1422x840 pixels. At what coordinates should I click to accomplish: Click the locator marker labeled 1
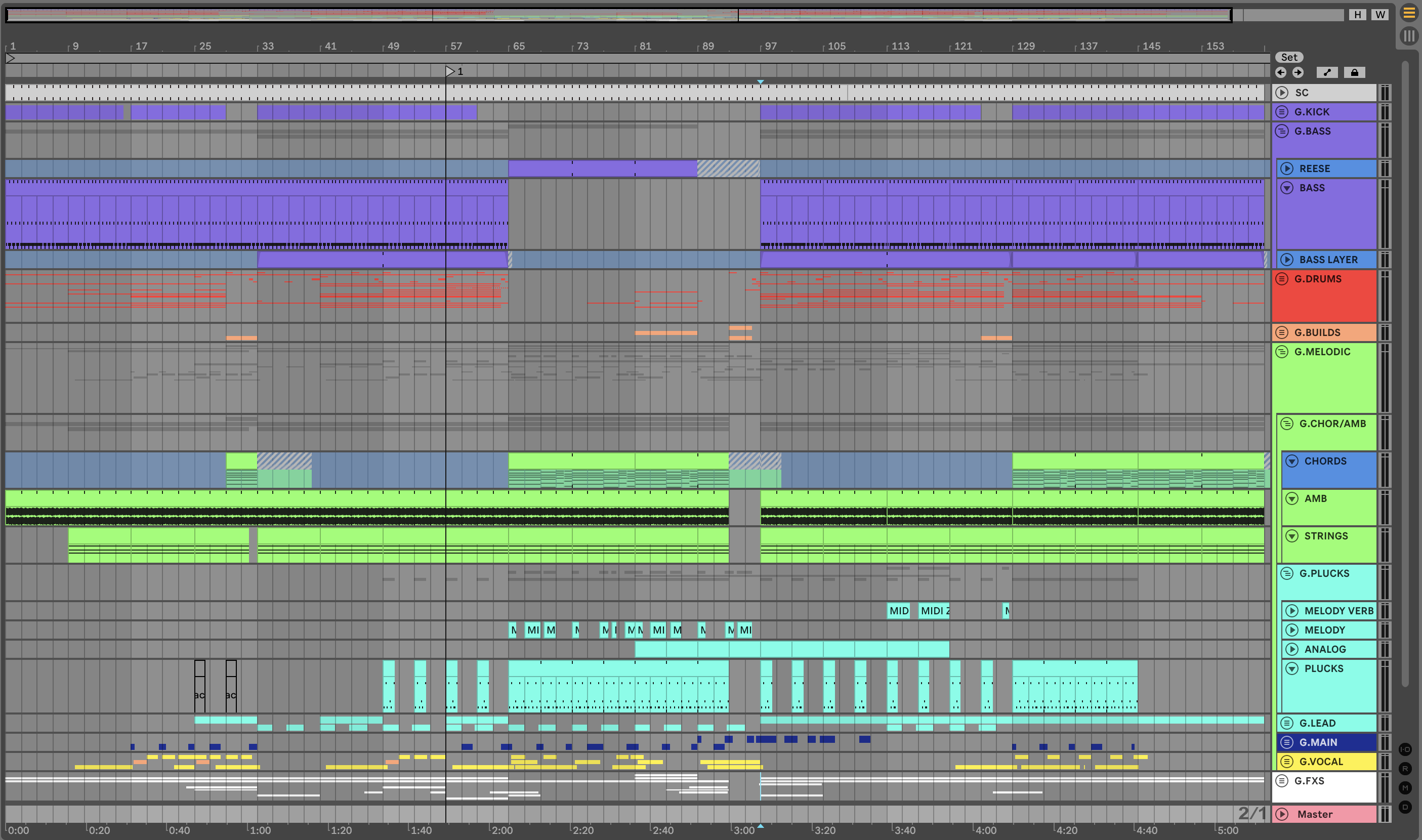tap(450, 71)
